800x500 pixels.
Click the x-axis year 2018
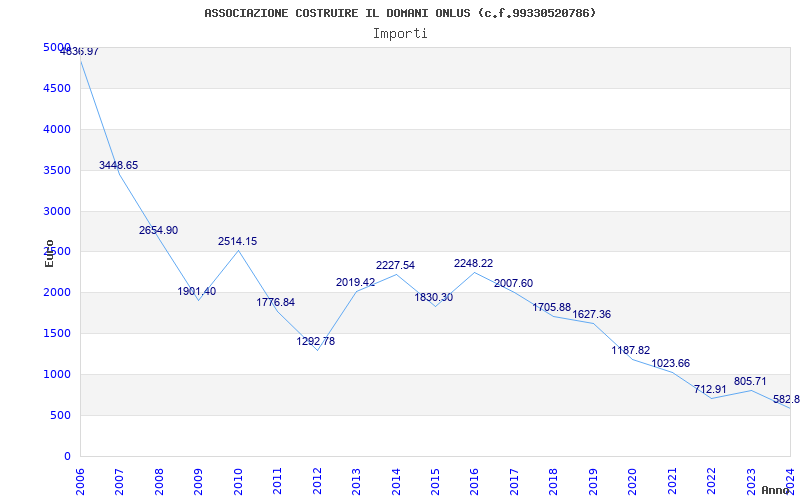(554, 481)
